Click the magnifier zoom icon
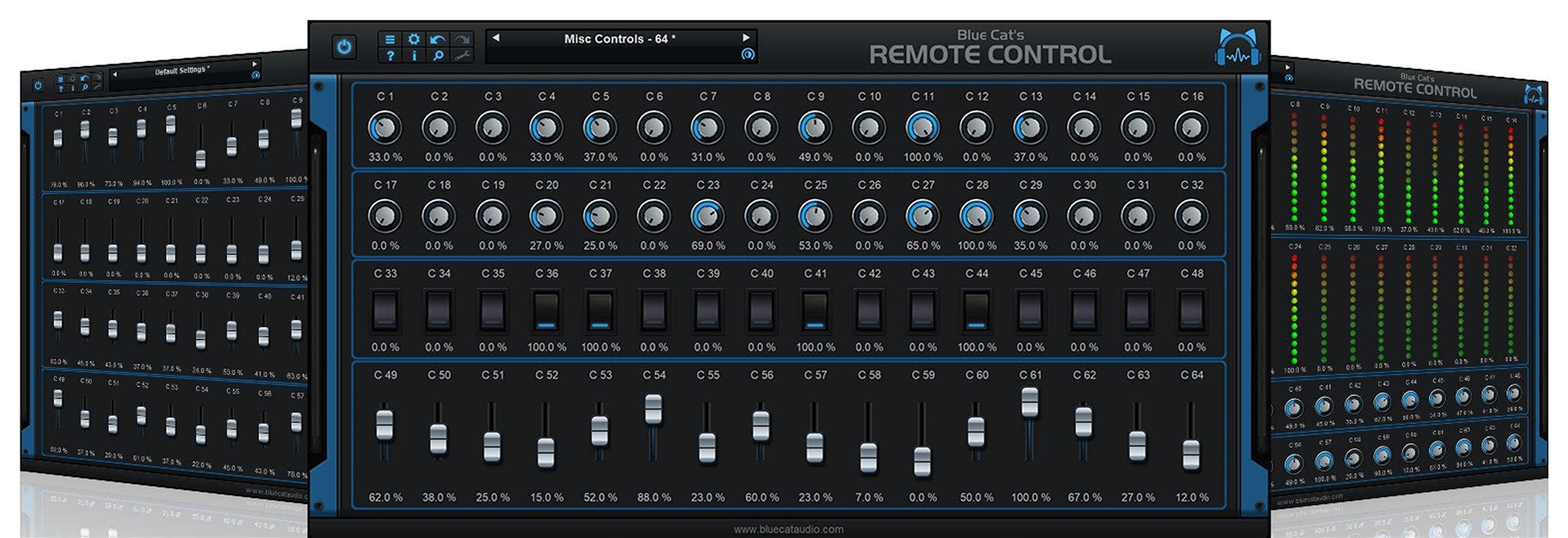This screenshot has height=538, width=1568. click(x=437, y=56)
